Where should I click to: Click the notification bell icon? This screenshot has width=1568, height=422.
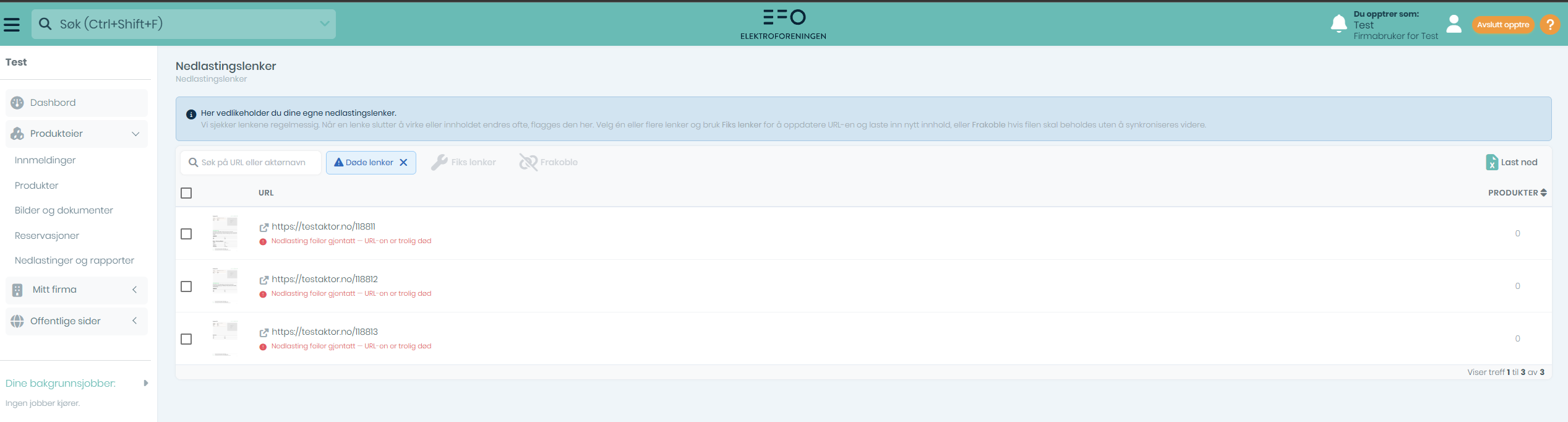(x=1339, y=24)
